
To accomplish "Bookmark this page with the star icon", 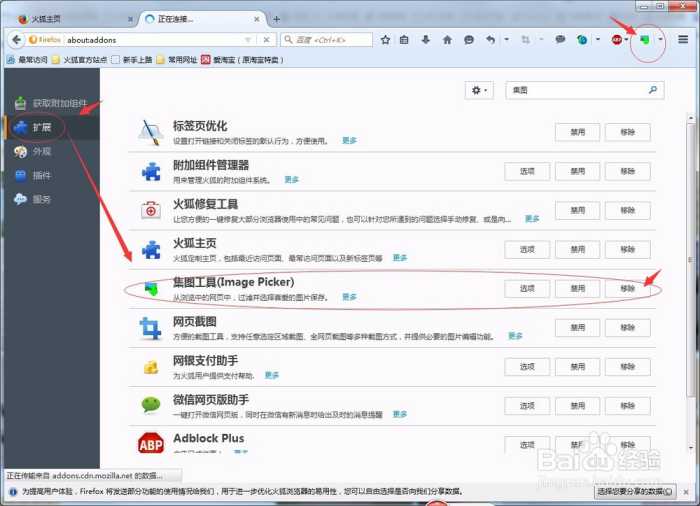I will pyautogui.click(x=385, y=40).
